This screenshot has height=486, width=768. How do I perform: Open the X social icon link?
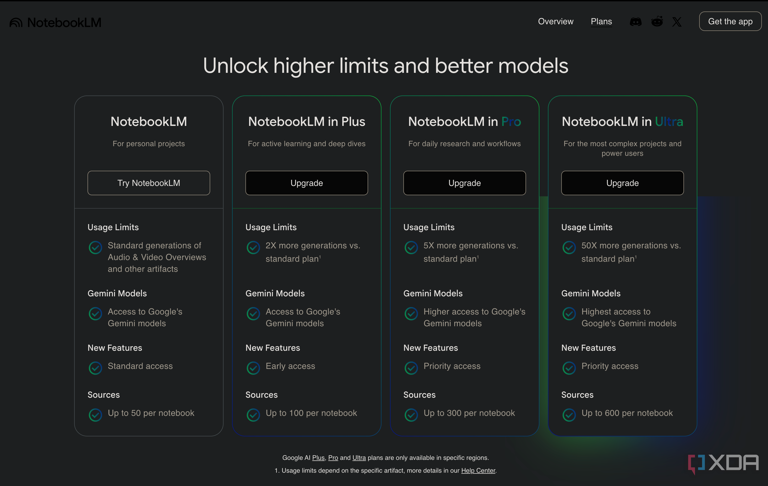point(677,22)
